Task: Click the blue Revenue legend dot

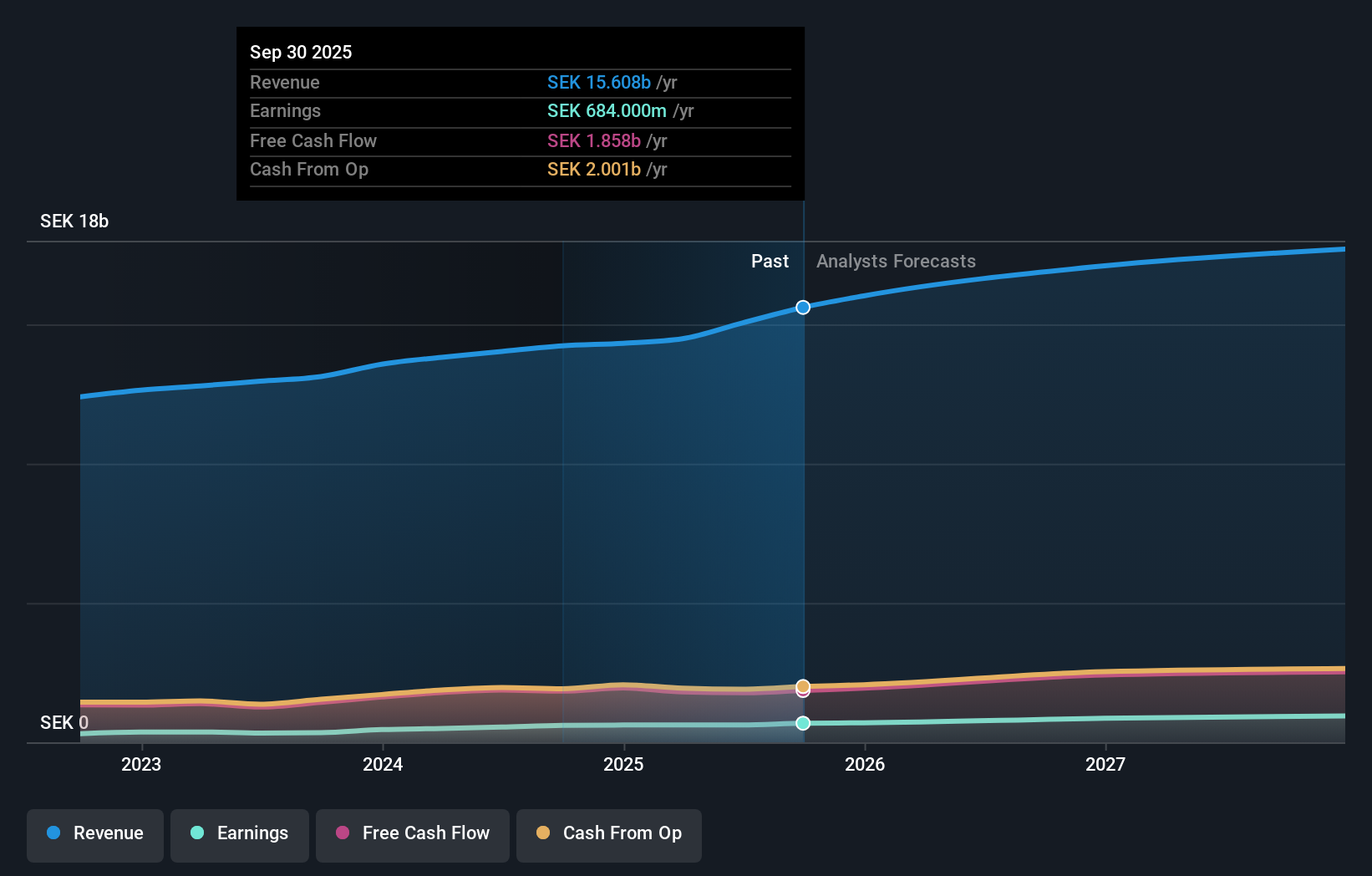Action: pos(53,833)
